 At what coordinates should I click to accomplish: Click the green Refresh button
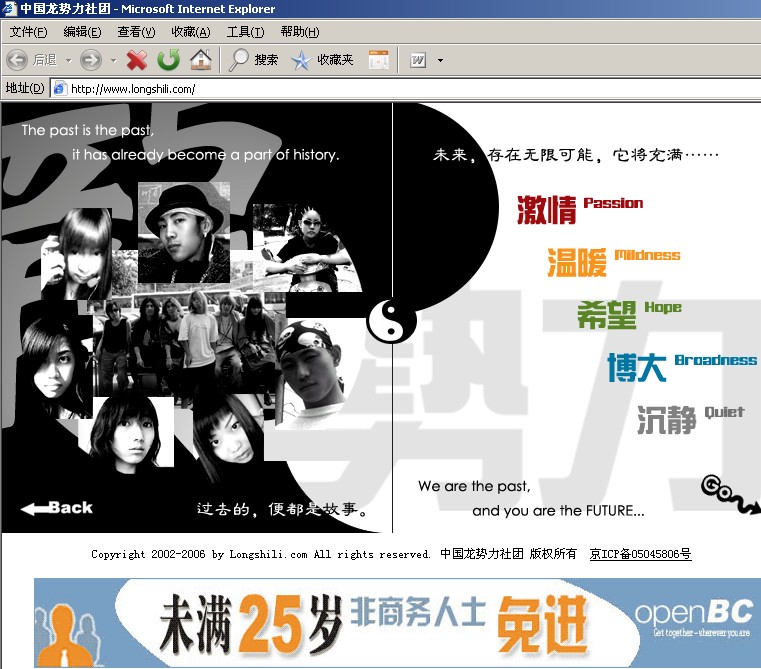point(168,60)
